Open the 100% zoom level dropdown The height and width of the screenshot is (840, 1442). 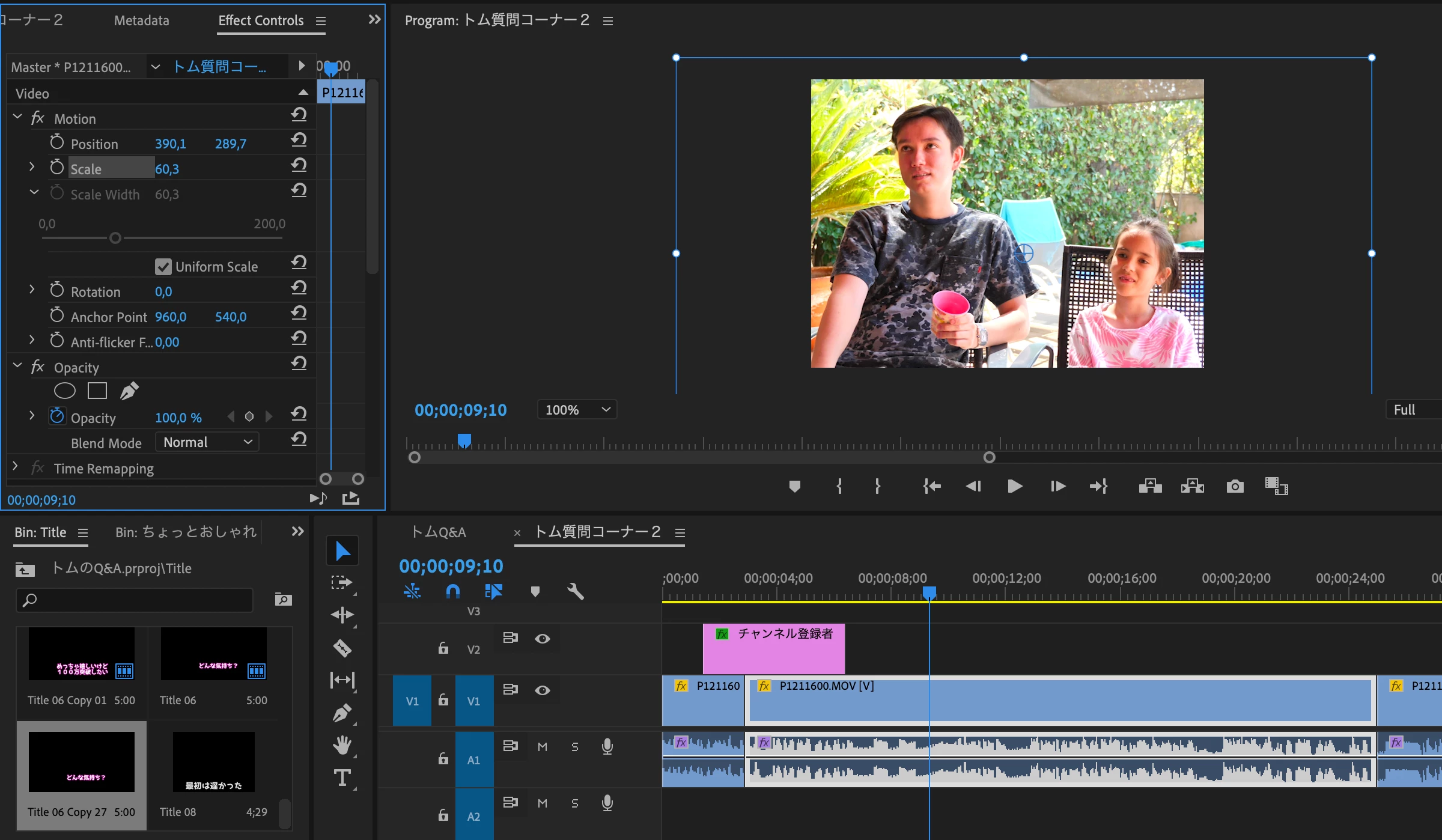577,410
